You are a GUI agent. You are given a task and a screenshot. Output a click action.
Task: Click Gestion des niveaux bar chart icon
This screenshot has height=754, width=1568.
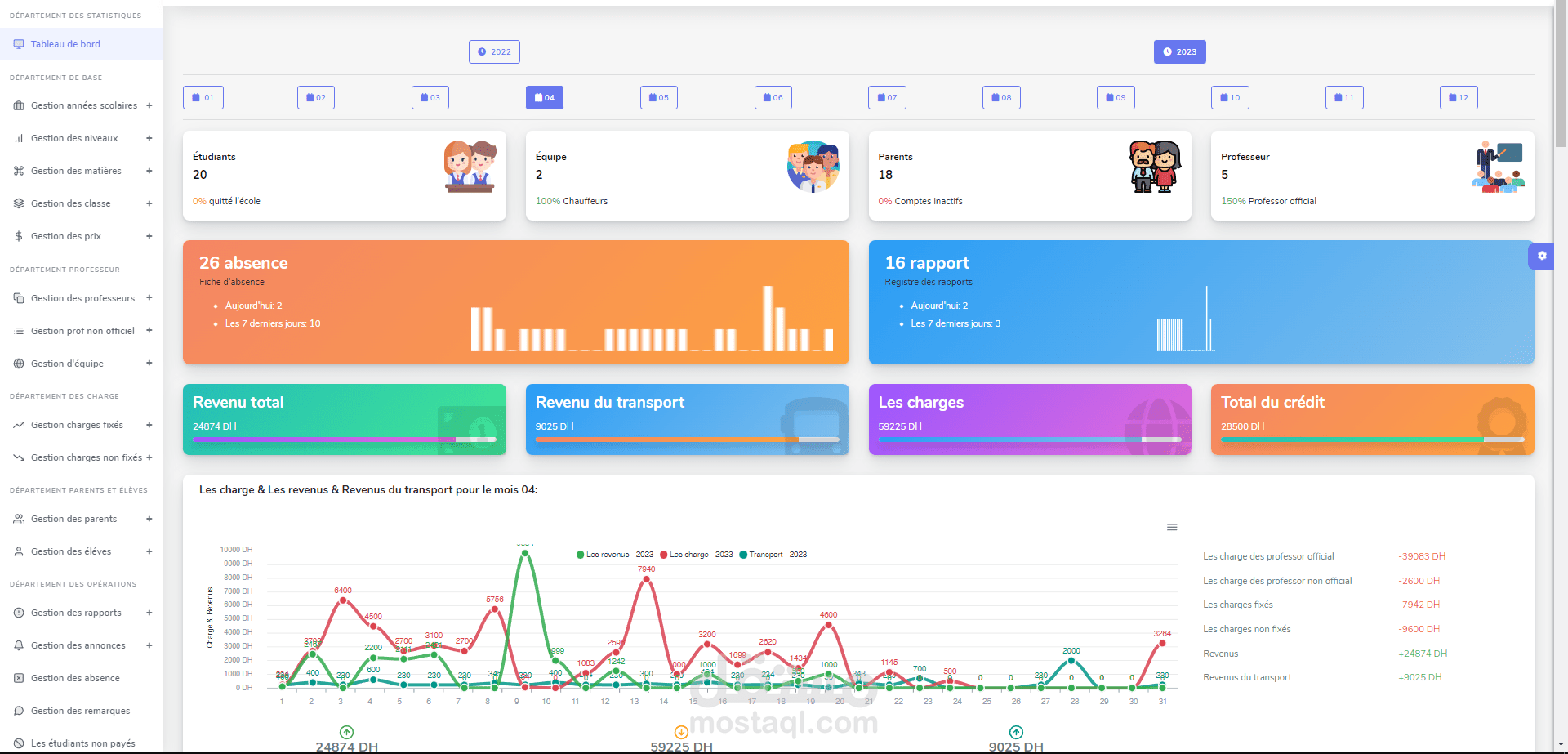pyautogui.click(x=19, y=138)
